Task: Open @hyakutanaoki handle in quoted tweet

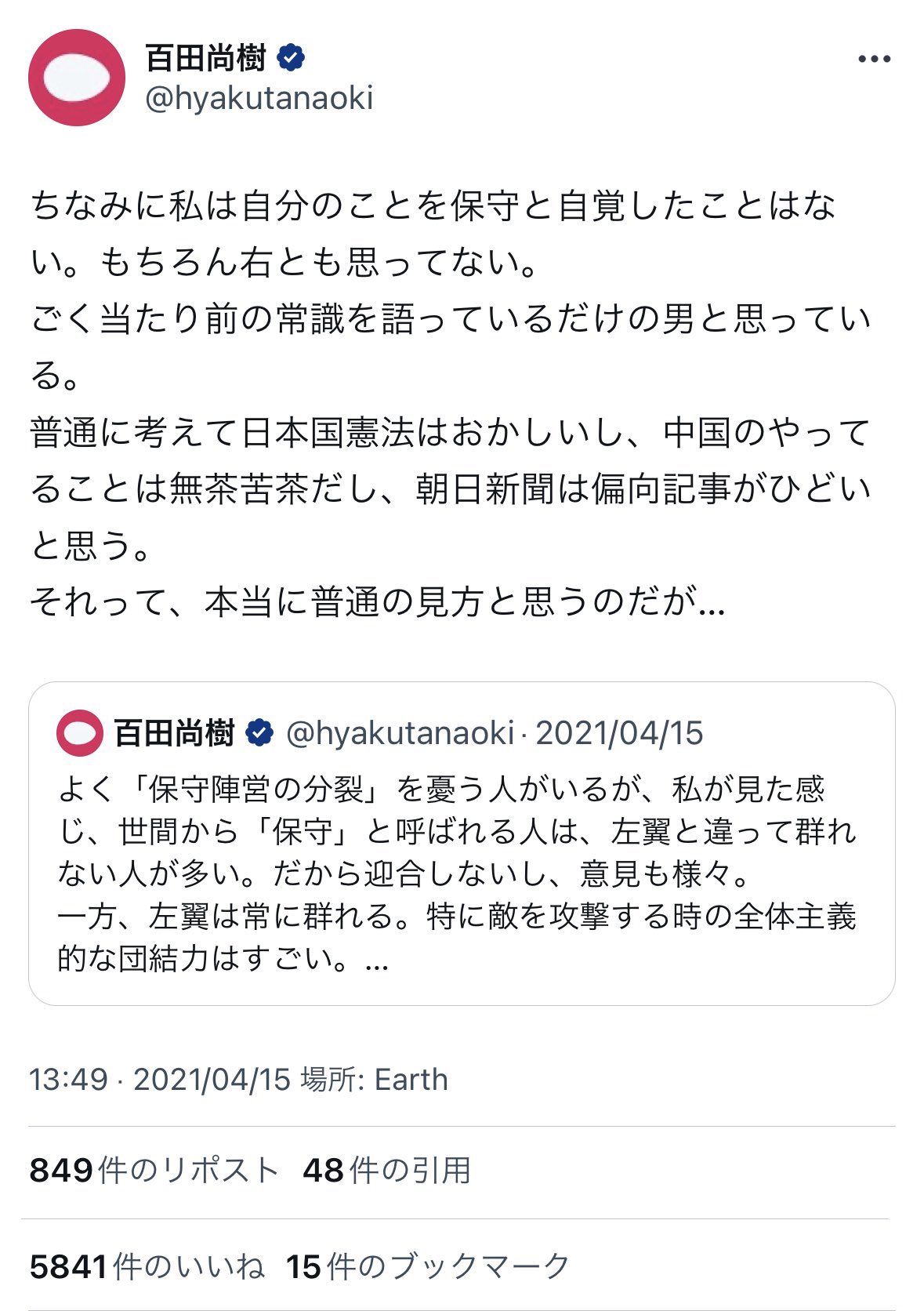Action: click(400, 733)
